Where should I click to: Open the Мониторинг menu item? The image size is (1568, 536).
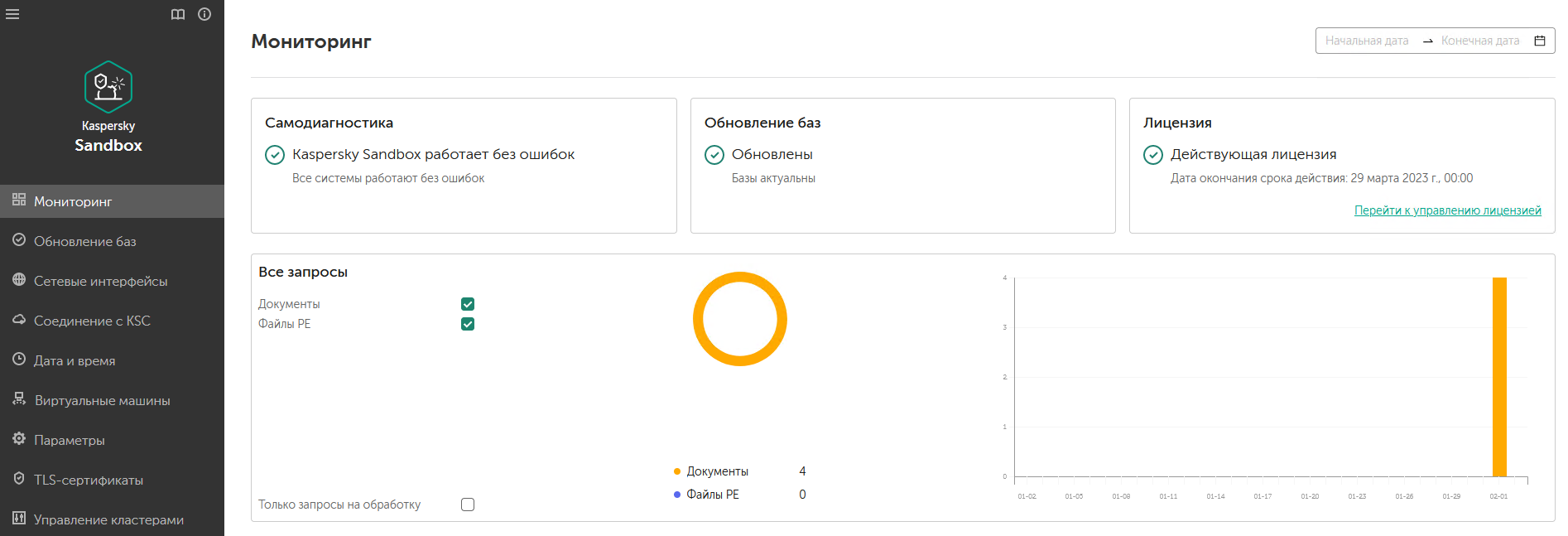click(x=73, y=201)
